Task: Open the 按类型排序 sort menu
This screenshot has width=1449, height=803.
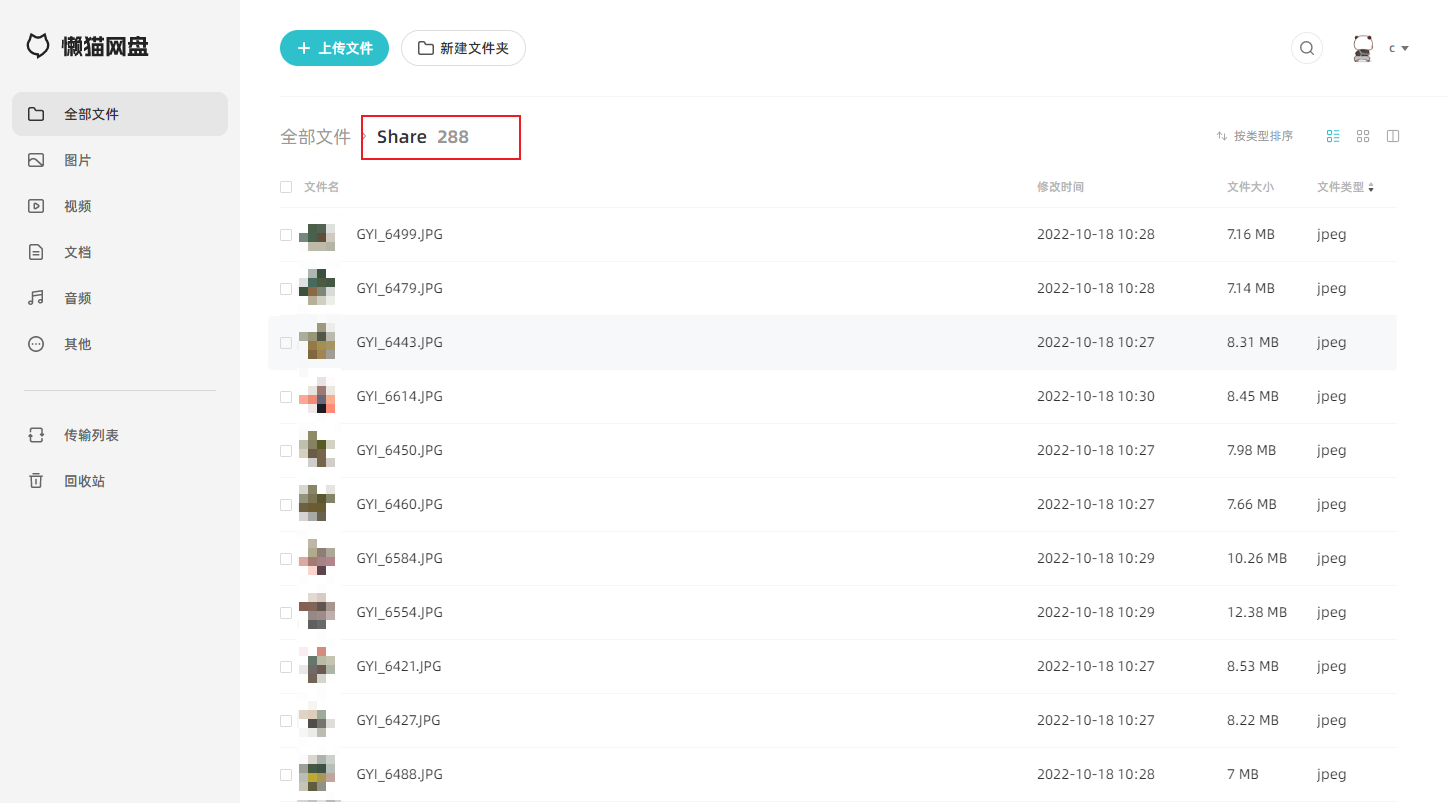Action: pos(1255,136)
